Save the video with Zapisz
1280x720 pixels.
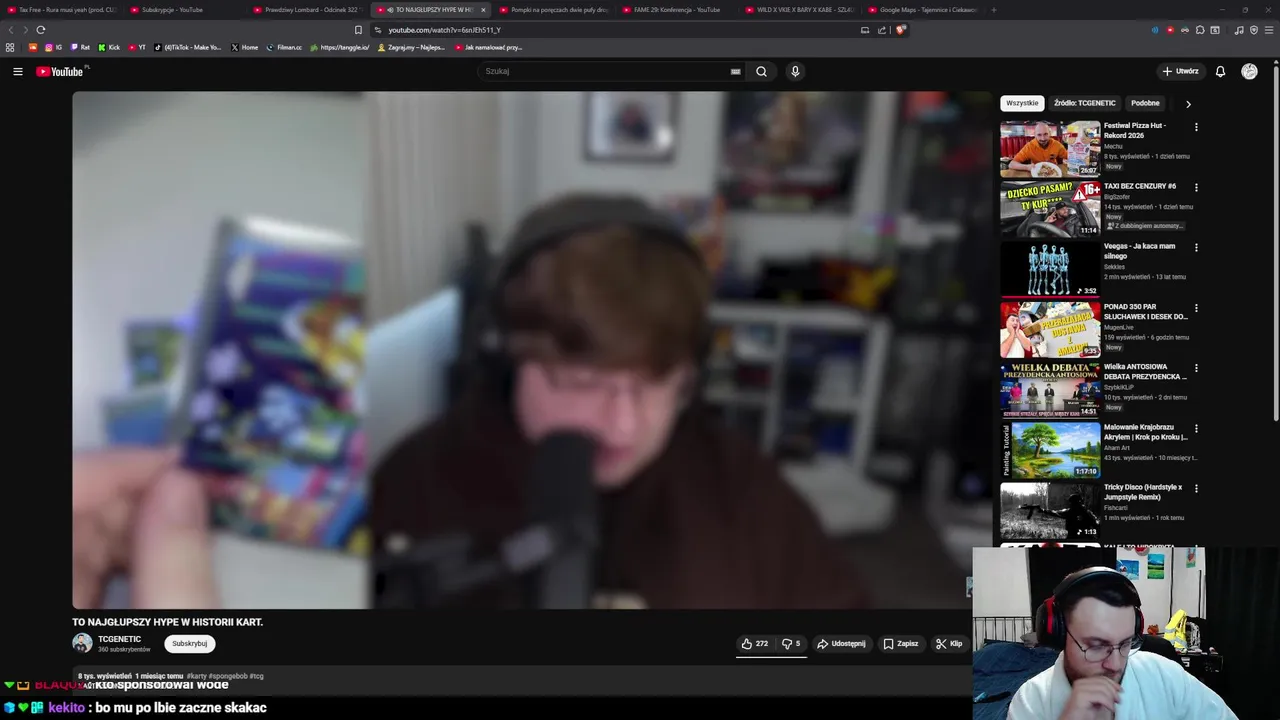(900, 644)
